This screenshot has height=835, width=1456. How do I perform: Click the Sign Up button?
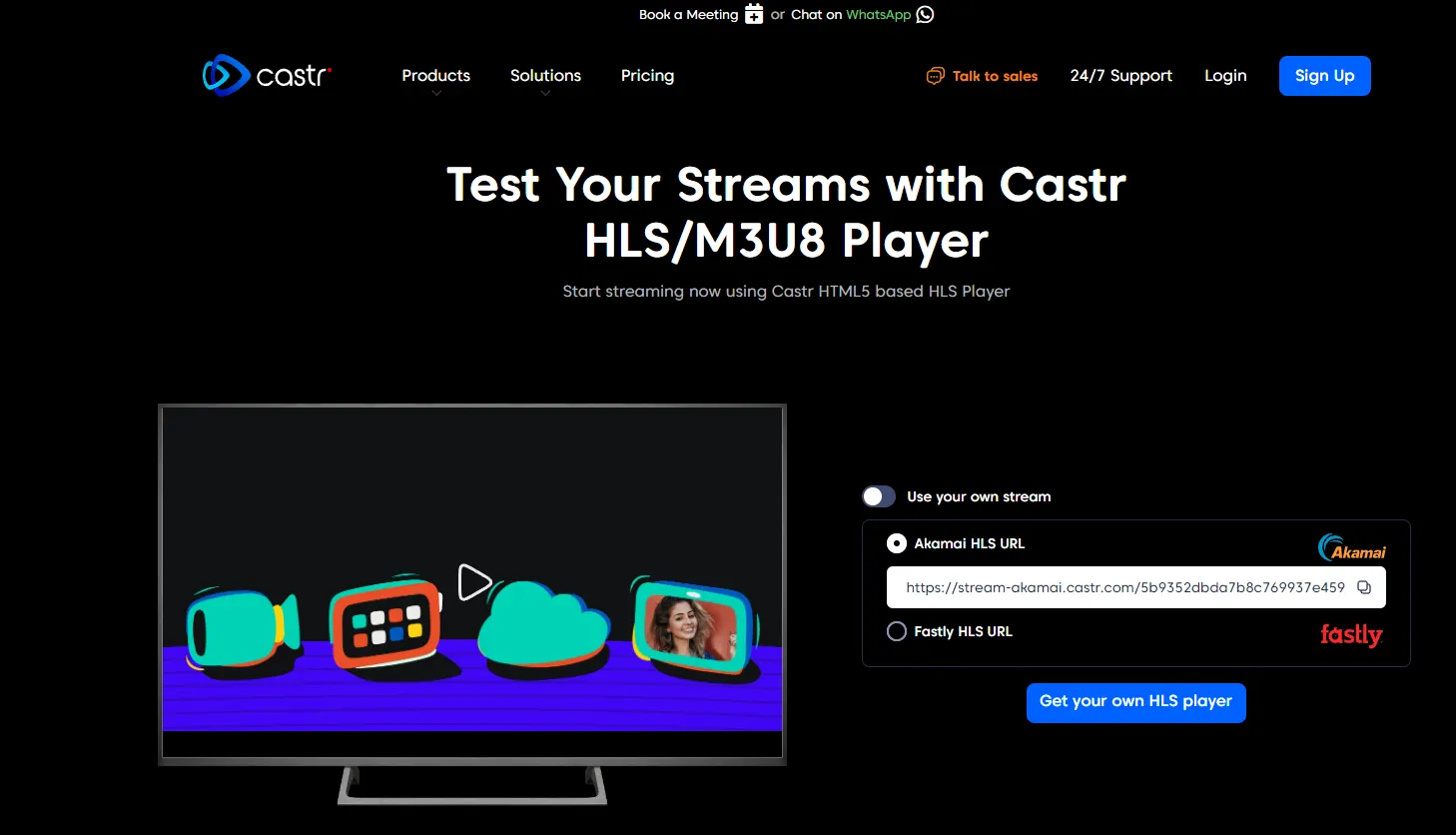[1324, 76]
